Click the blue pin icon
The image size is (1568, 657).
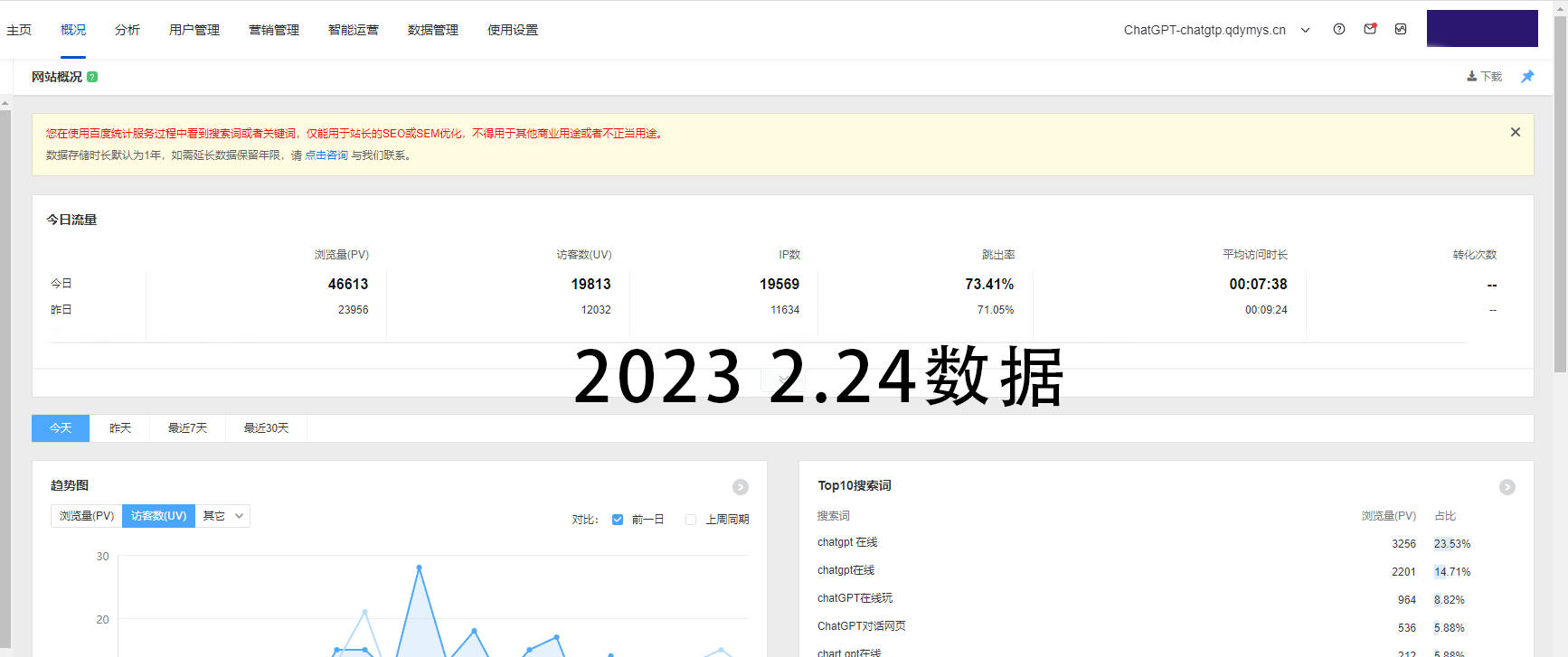point(1527,77)
